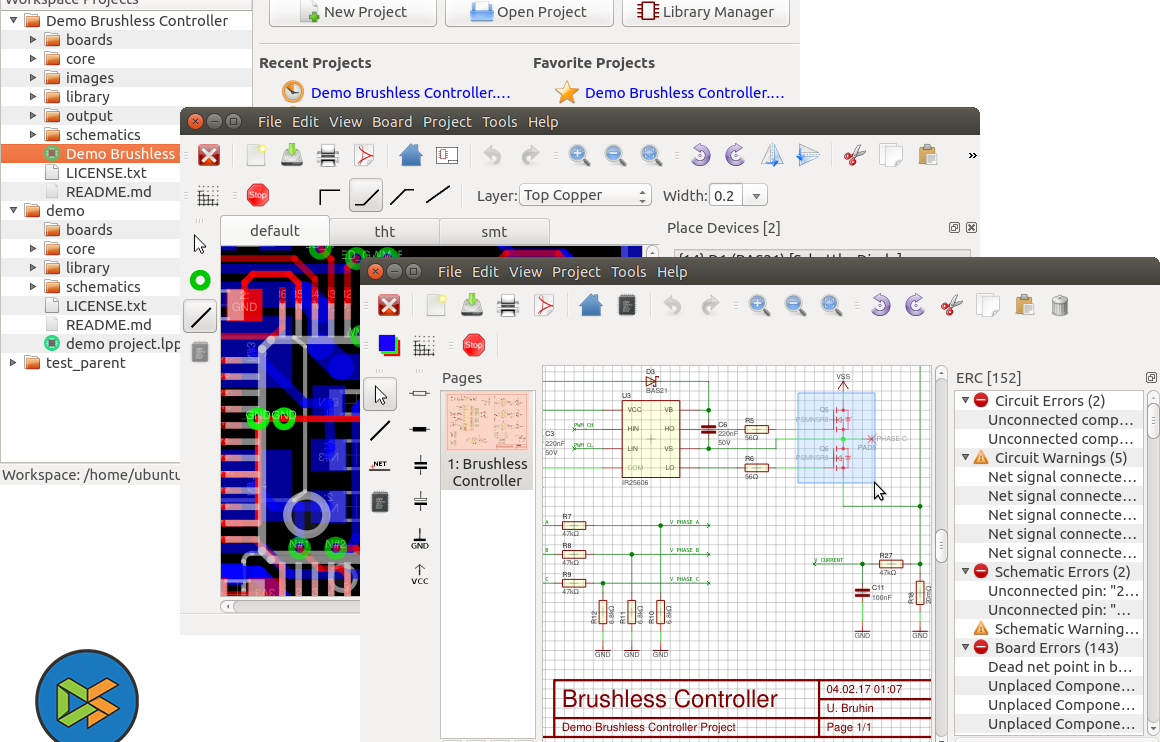The width and height of the screenshot is (1160, 742).
Task: Open the Board menu in board editor
Action: coord(392,122)
